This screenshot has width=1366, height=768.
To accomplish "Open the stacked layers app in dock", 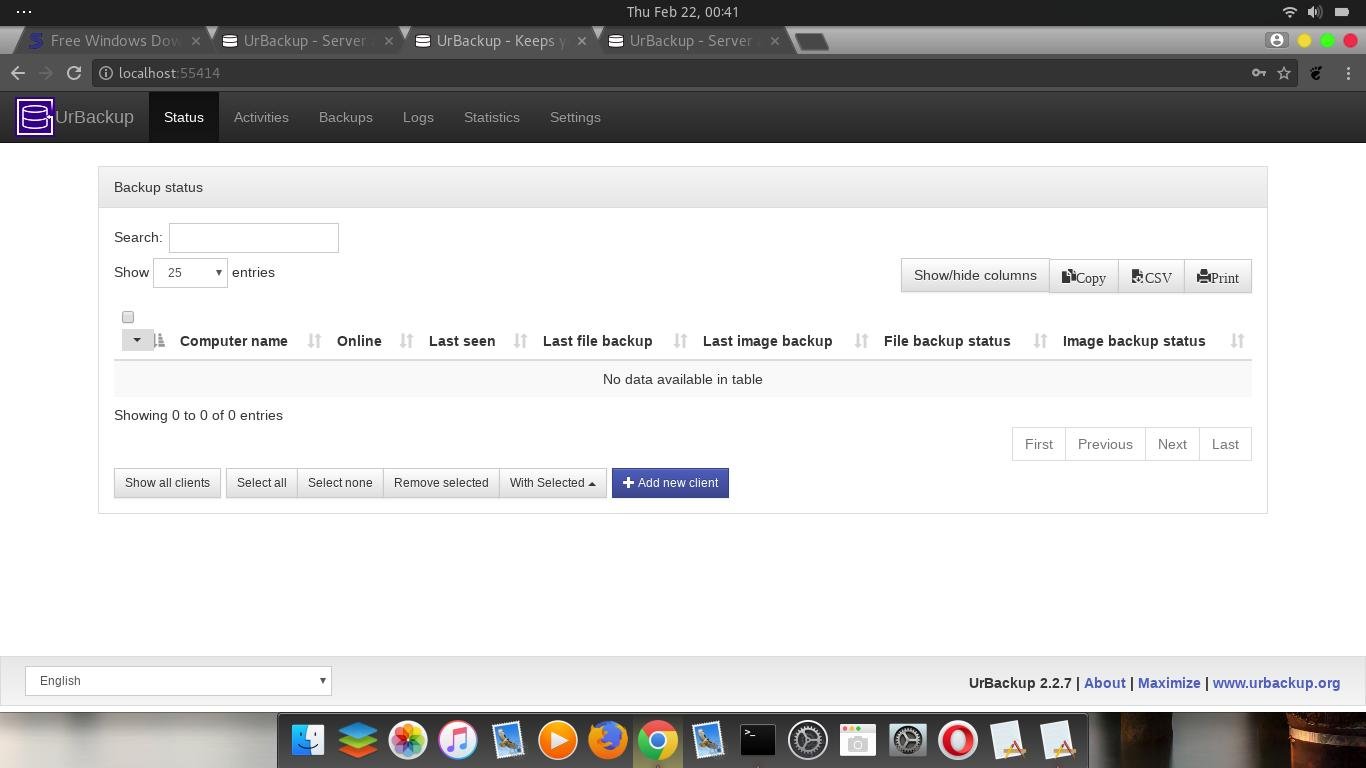I will pyautogui.click(x=358, y=740).
